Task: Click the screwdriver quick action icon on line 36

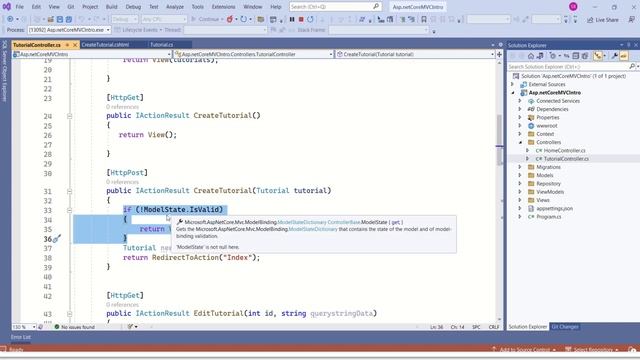Action: [57, 239]
